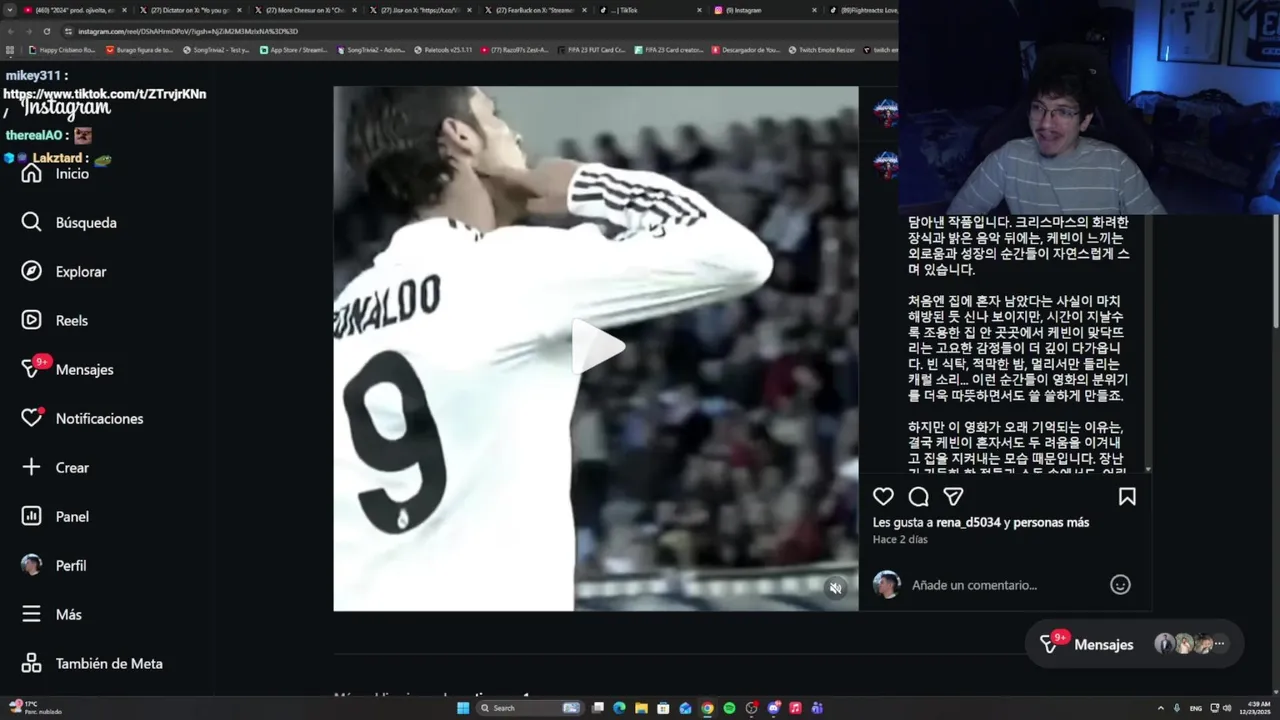The width and height of the screenshot is (1280, 720).
Task: Like the reel with the heart icon
Action: (x=883, y=497)
